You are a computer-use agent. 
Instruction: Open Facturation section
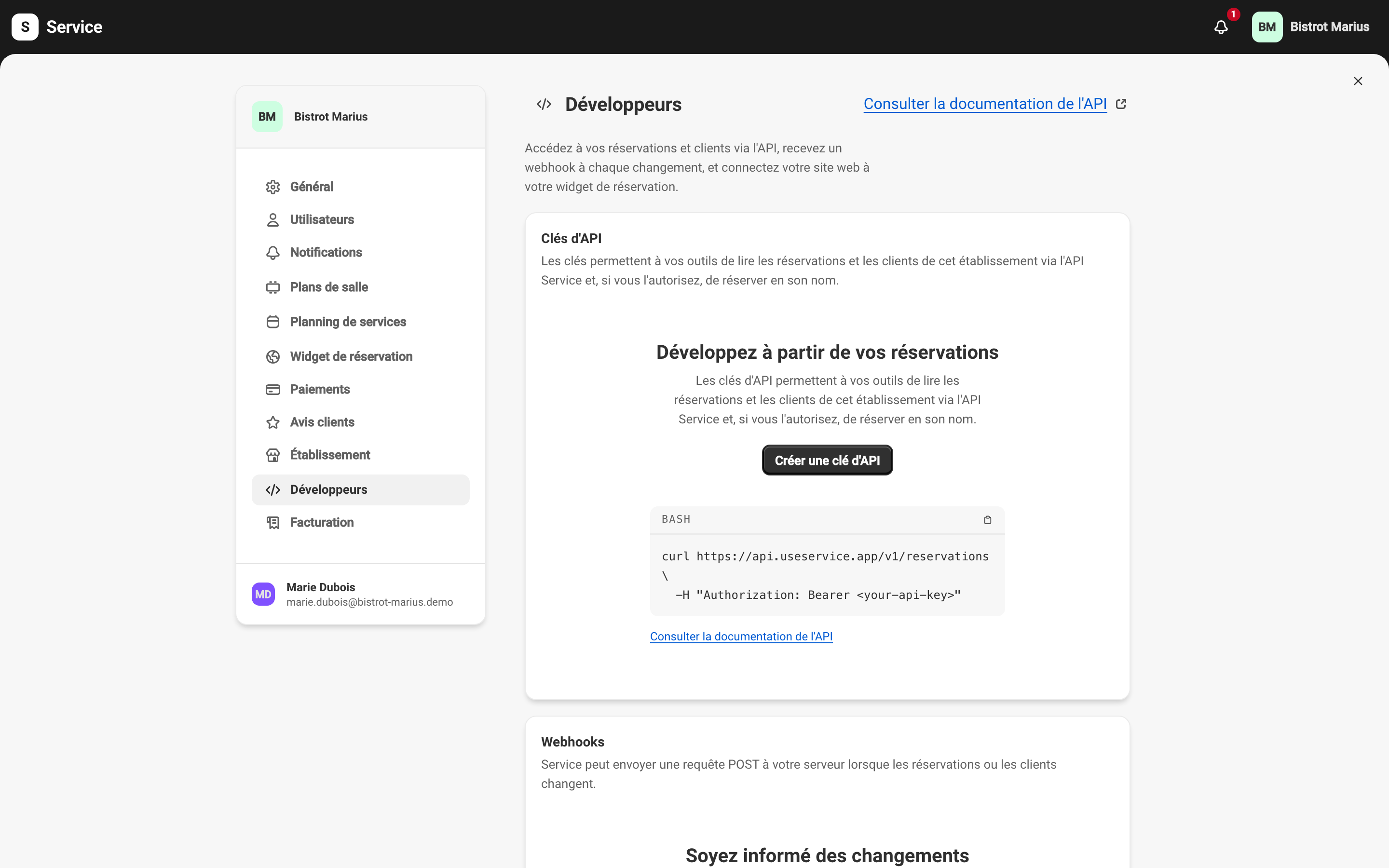point(360,522)
